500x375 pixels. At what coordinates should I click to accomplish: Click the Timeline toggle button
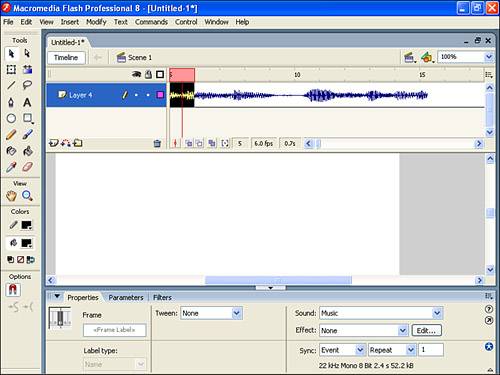click(66, 57)
